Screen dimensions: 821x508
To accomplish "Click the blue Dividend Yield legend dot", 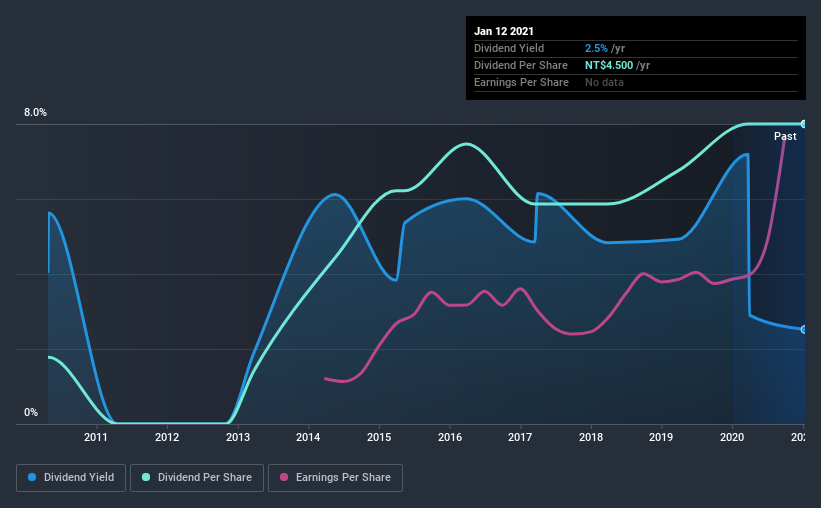I will point(32,477).
